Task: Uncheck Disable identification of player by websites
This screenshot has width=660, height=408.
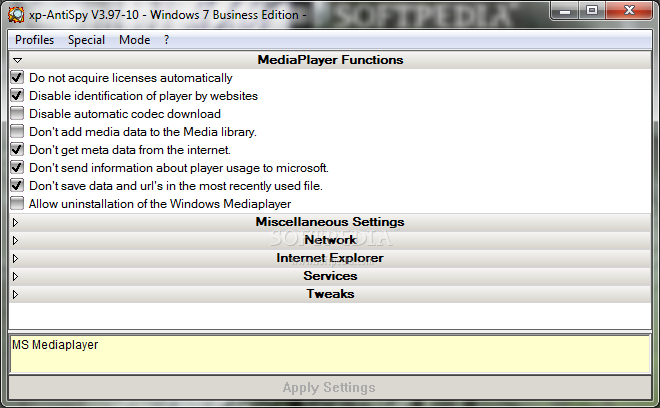Action: [17, 96]
